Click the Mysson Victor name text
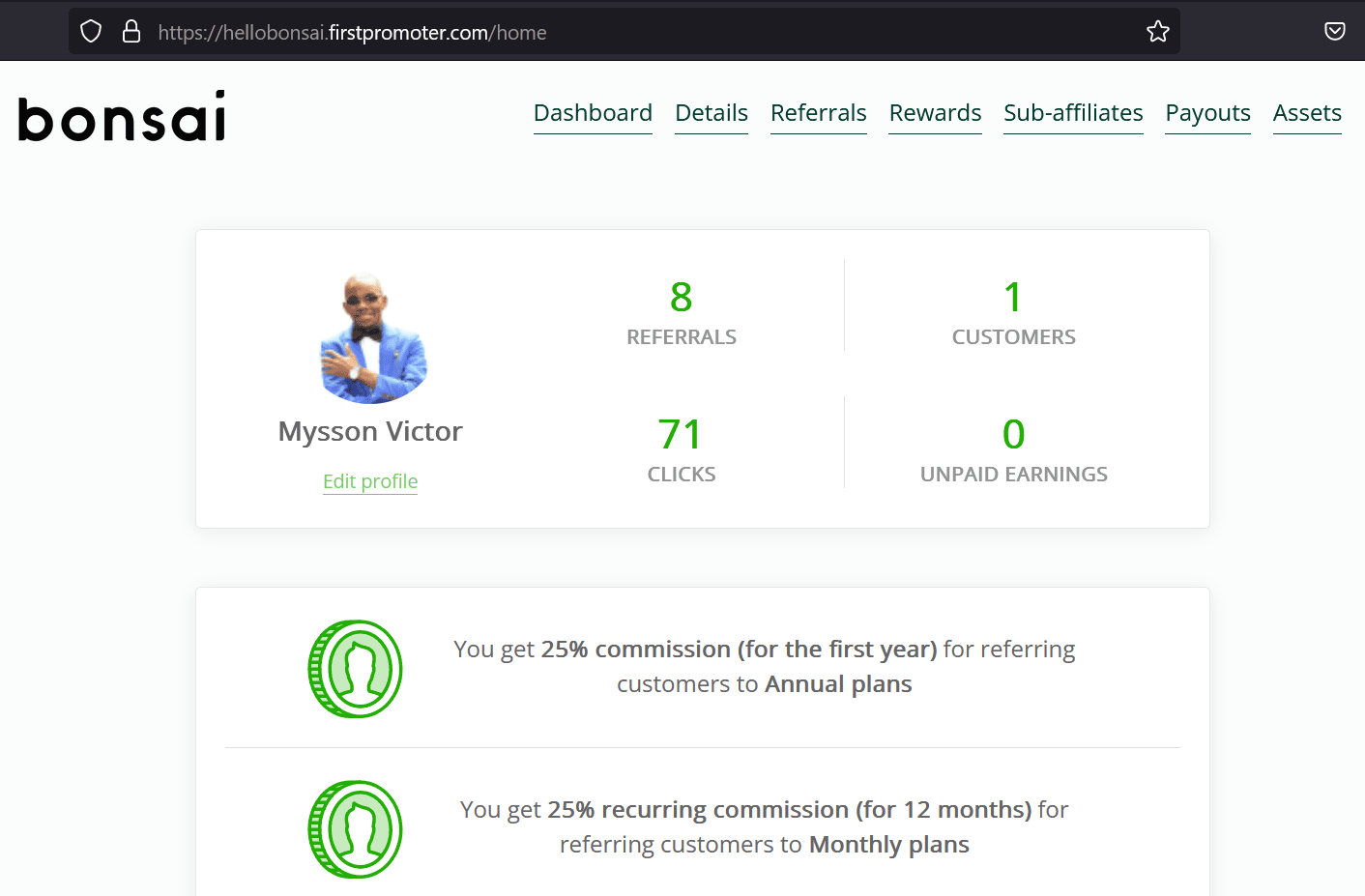Image resolution: width=1365 pixels, height=896 pixels. tap(370, 431)
